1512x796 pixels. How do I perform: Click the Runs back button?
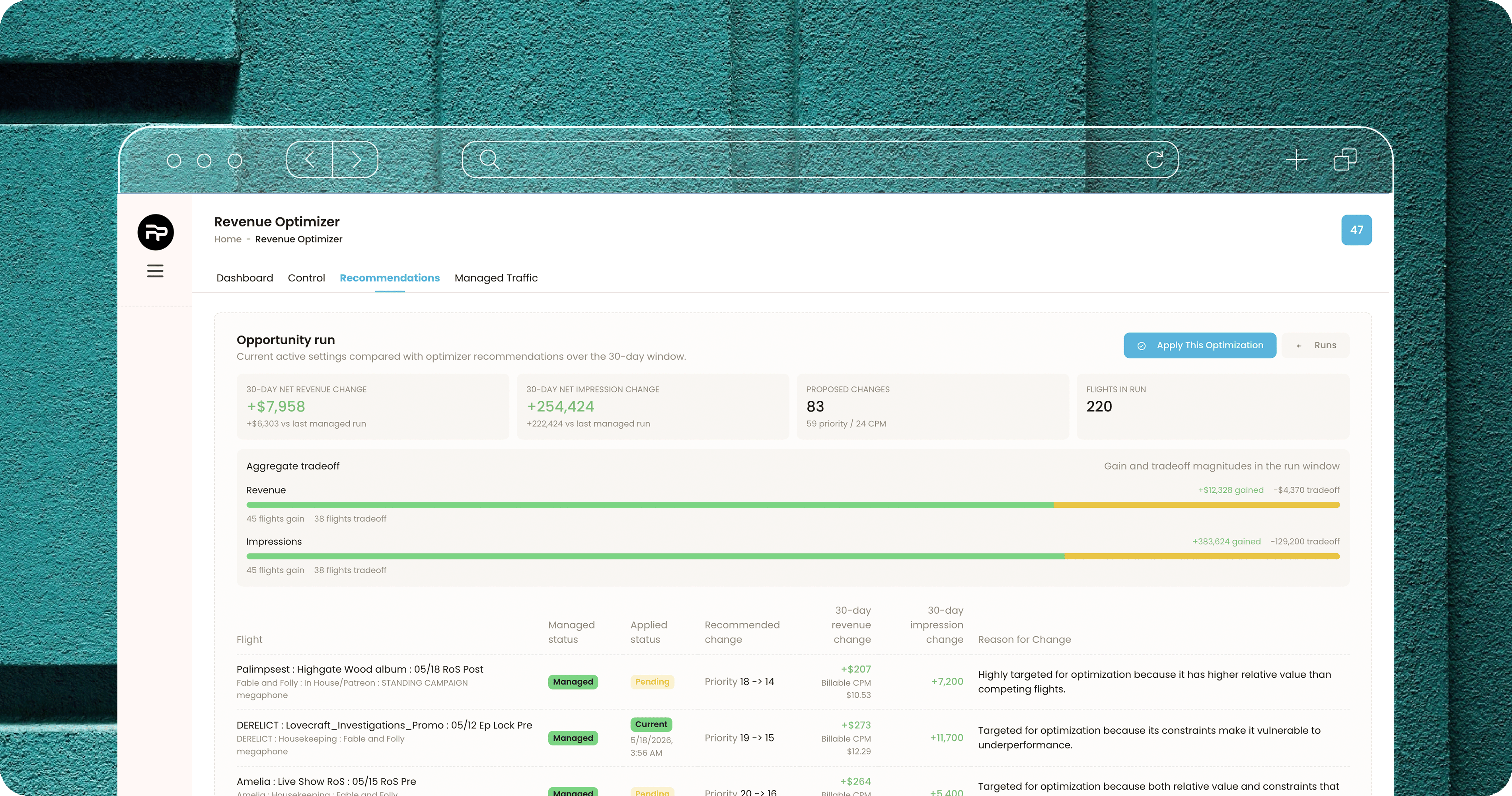coord(1316,345)
